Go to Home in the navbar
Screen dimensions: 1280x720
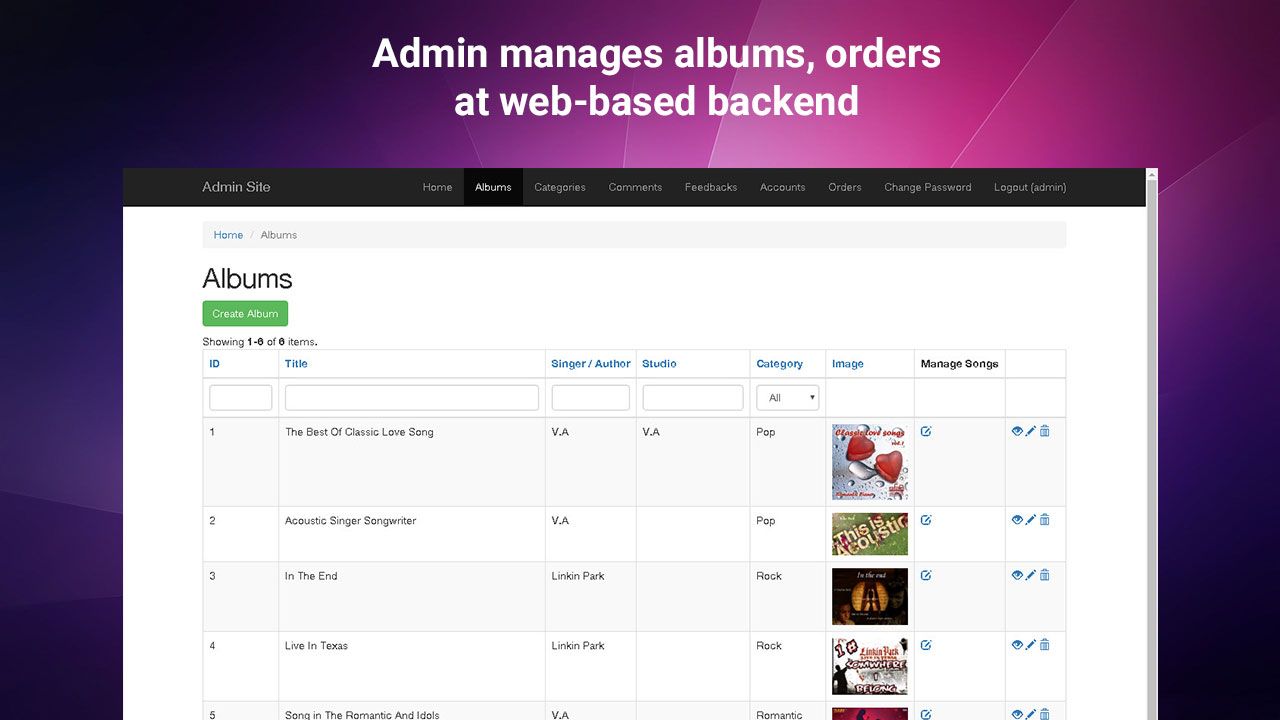coord(437,187)
